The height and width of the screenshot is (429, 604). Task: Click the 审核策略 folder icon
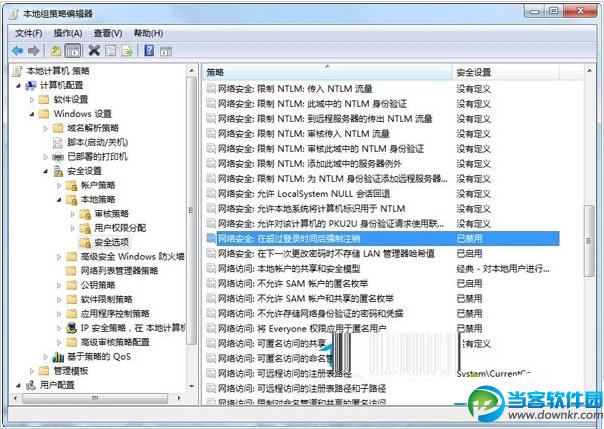tap(85, 214)
